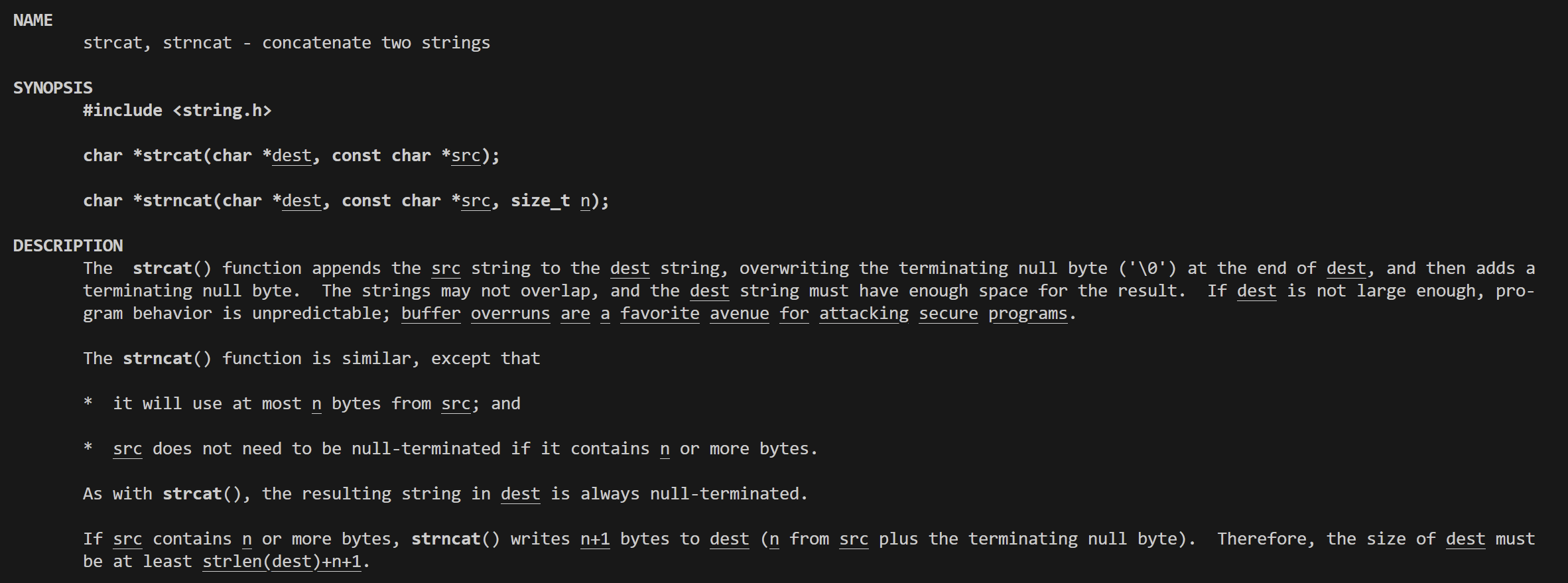Click the word "concatenate" in the NAME line
The image size is (1568, 583).
click(316, 43)
